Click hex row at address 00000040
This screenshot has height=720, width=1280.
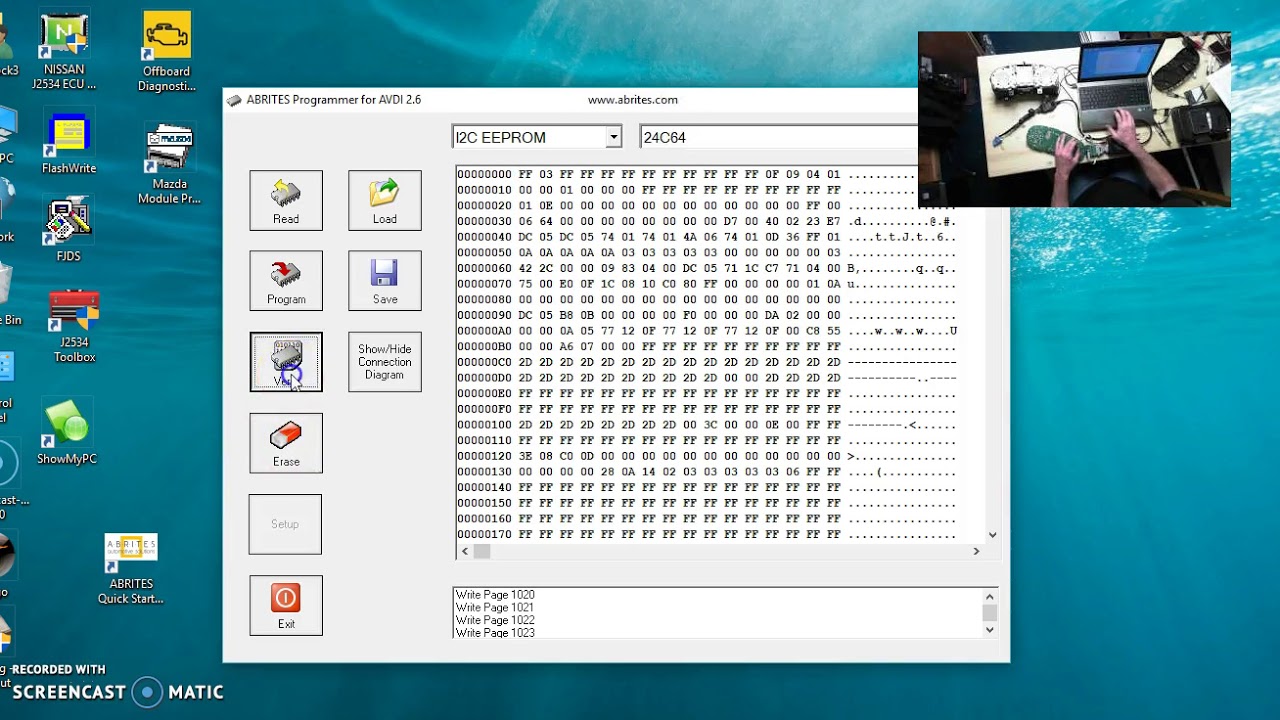[707, 237]
